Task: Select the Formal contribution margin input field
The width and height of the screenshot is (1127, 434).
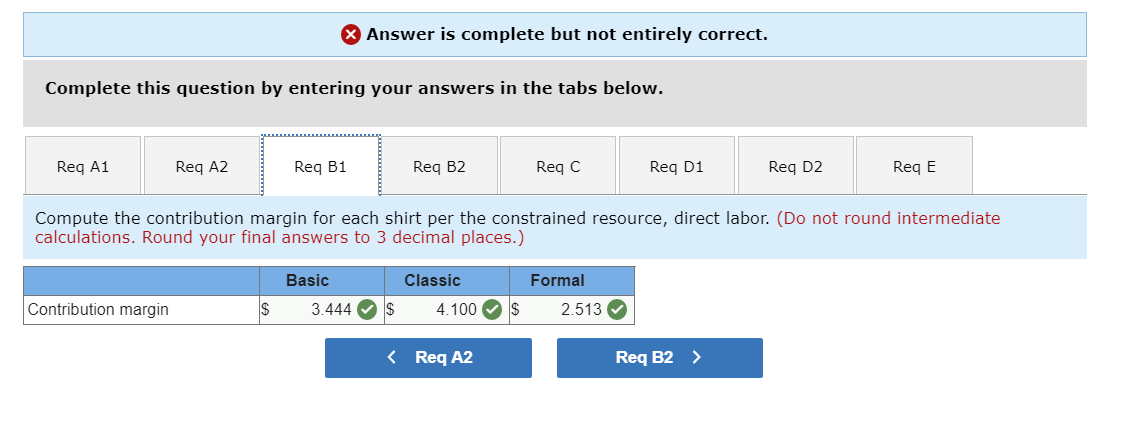Action: 563,310
